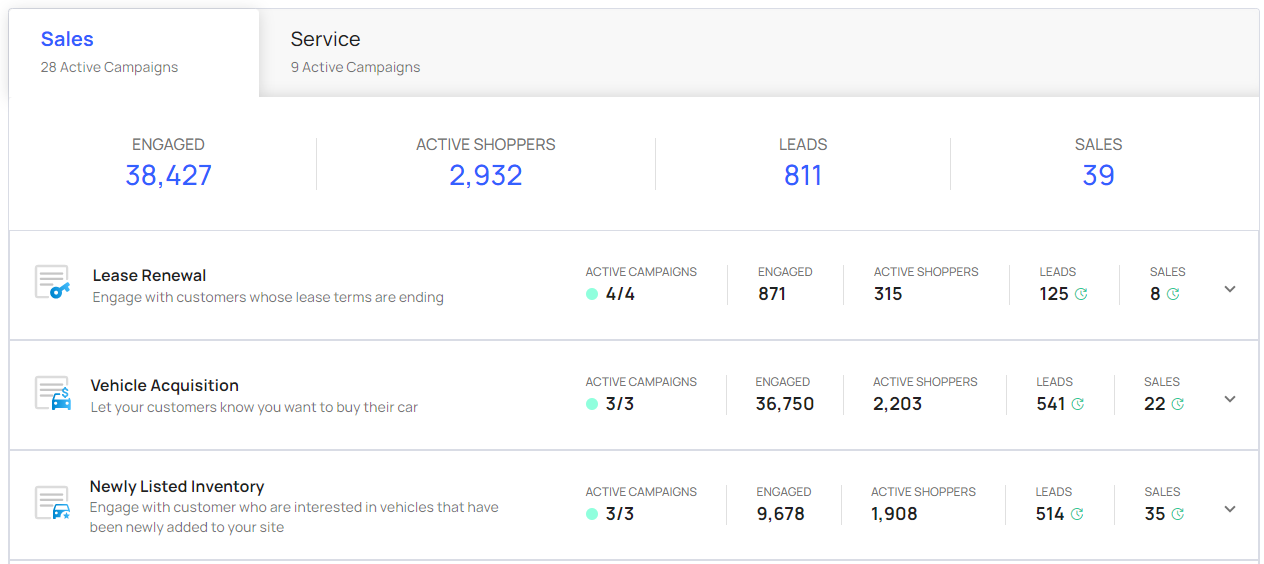Click refresh icon next to Newly Listed leads
This screenshot has width=1264, height=564.
pyautogui.click(x=1077, y=514)
